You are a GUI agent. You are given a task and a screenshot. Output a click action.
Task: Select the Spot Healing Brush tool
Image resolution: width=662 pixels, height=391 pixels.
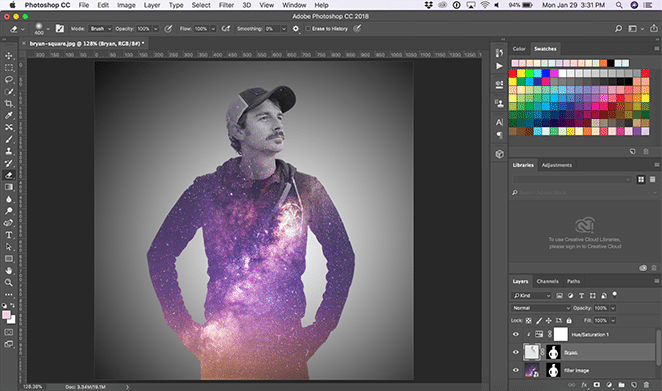coord(8,127)
